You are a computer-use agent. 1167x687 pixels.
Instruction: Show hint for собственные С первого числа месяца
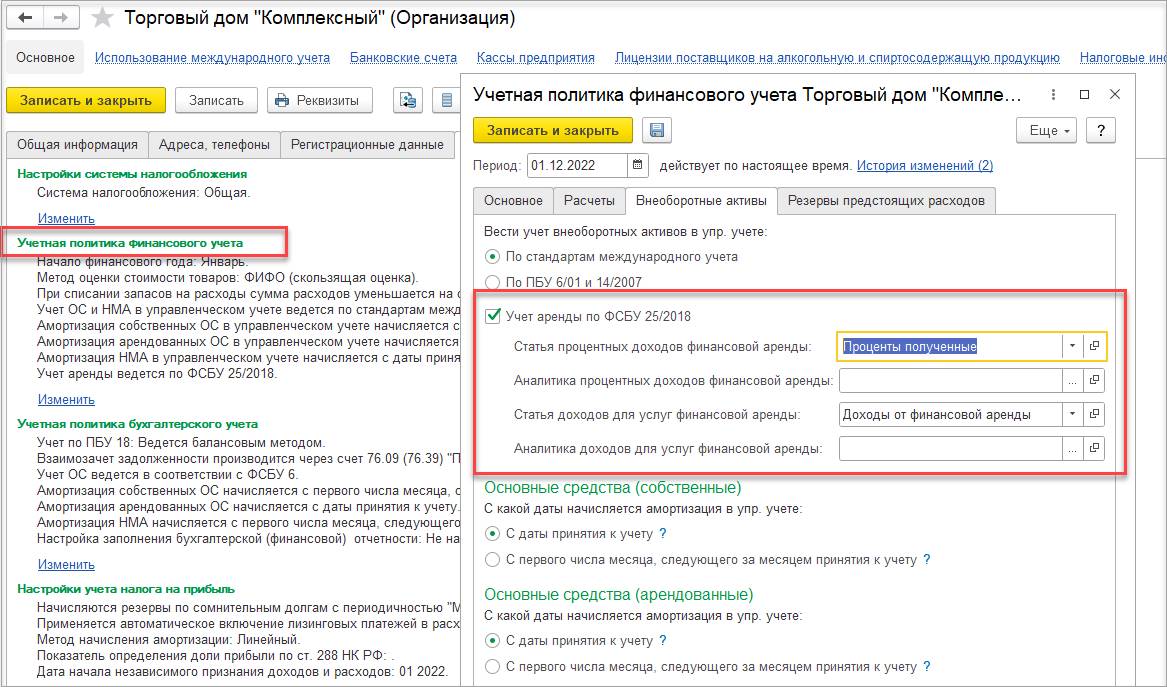coord(927,559)
